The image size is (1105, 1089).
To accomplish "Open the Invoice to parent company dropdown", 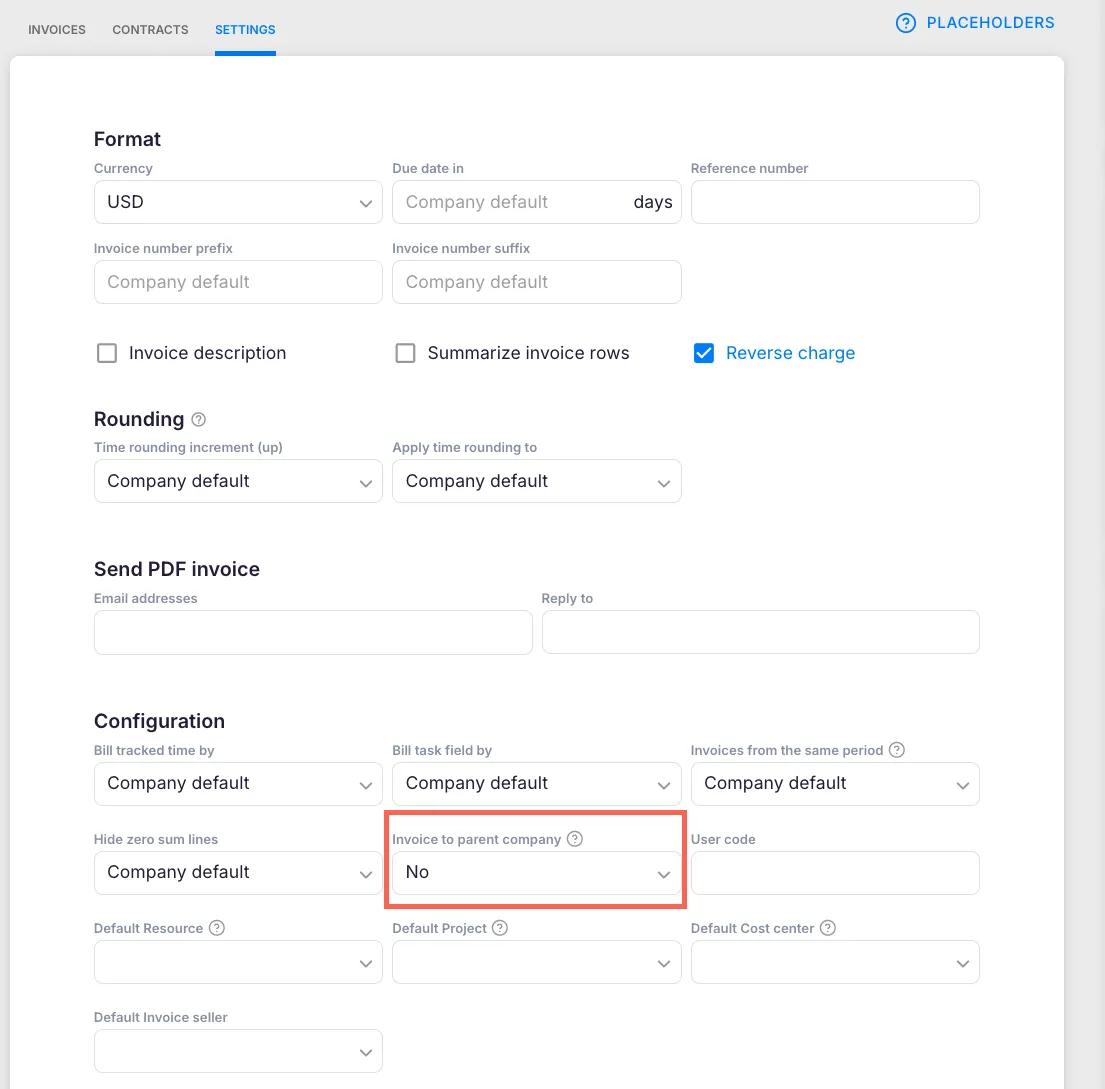I will pyautogui.click(x=536, y=872).
